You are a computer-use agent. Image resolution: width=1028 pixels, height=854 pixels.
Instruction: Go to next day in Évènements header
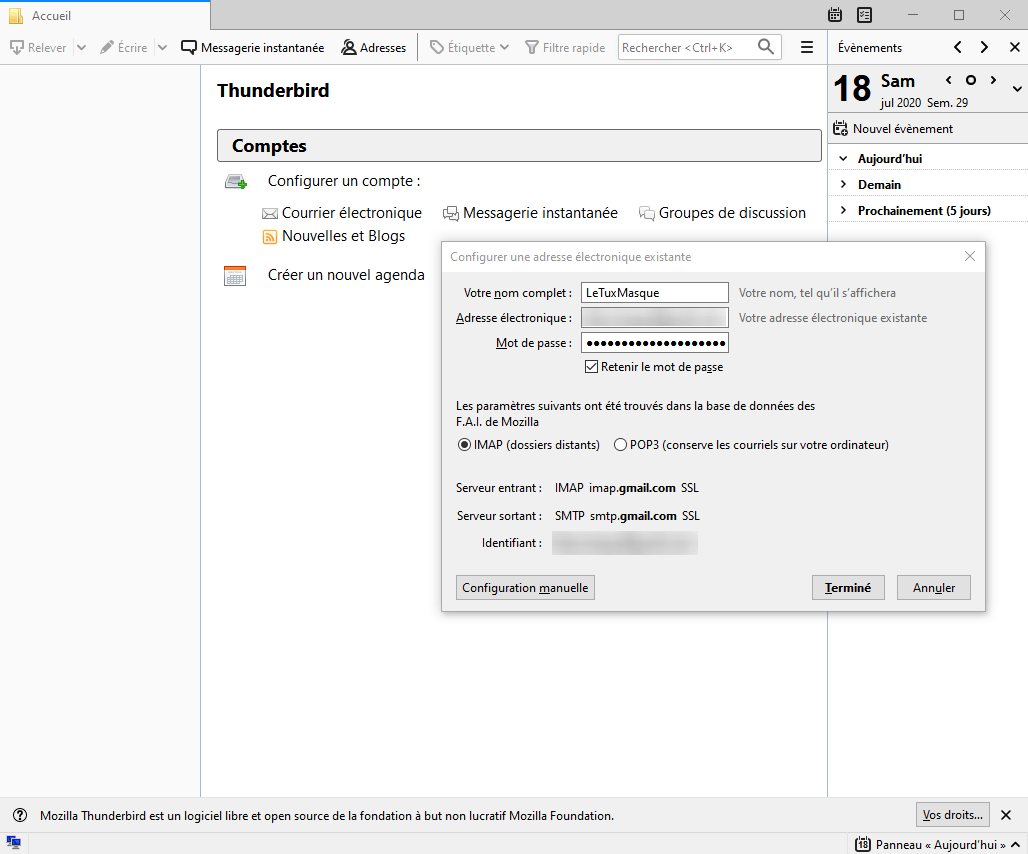coord(984,47)
